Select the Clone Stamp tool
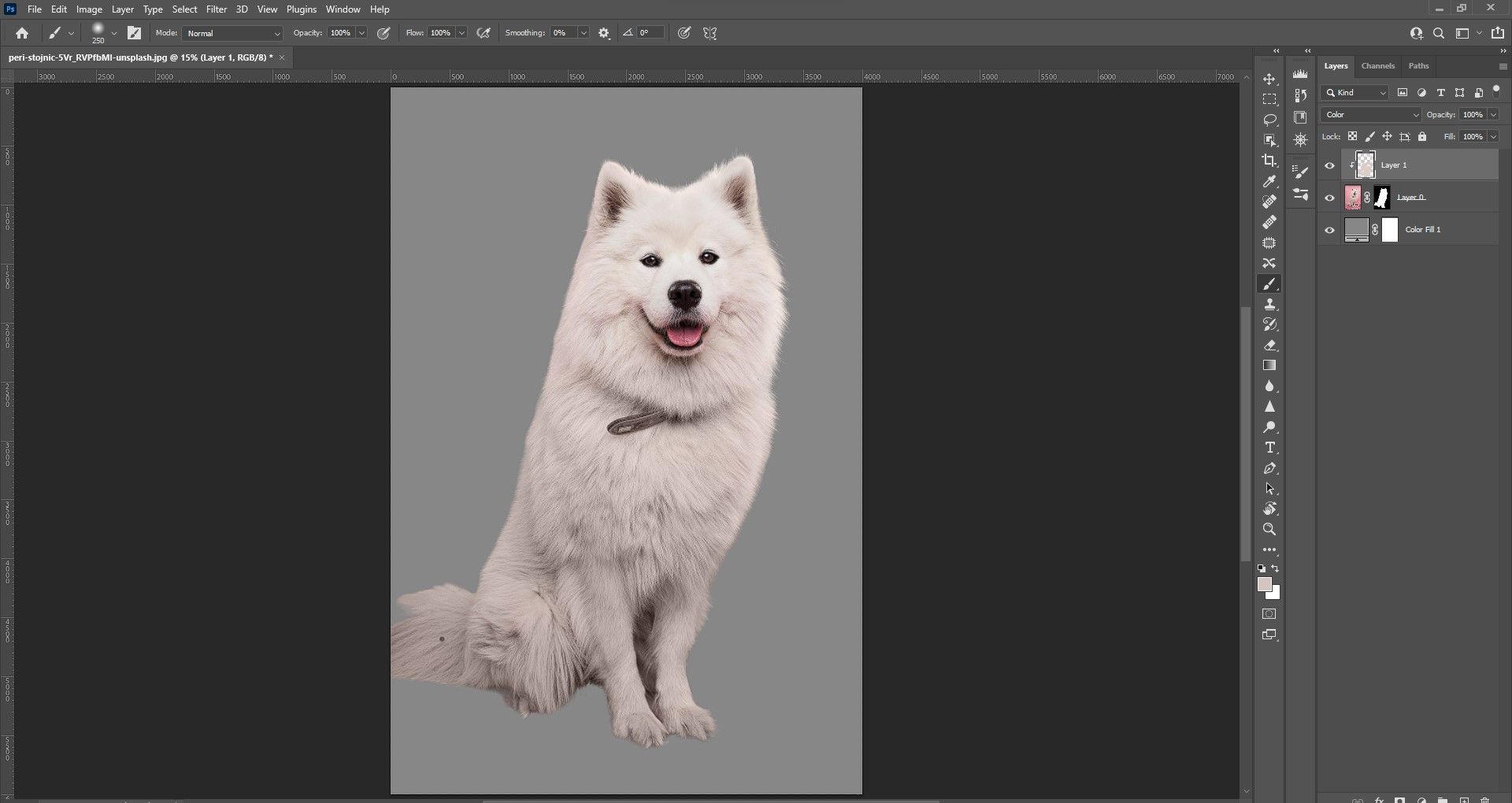This screenshot has height=803, width=1512. point(1269,305)
